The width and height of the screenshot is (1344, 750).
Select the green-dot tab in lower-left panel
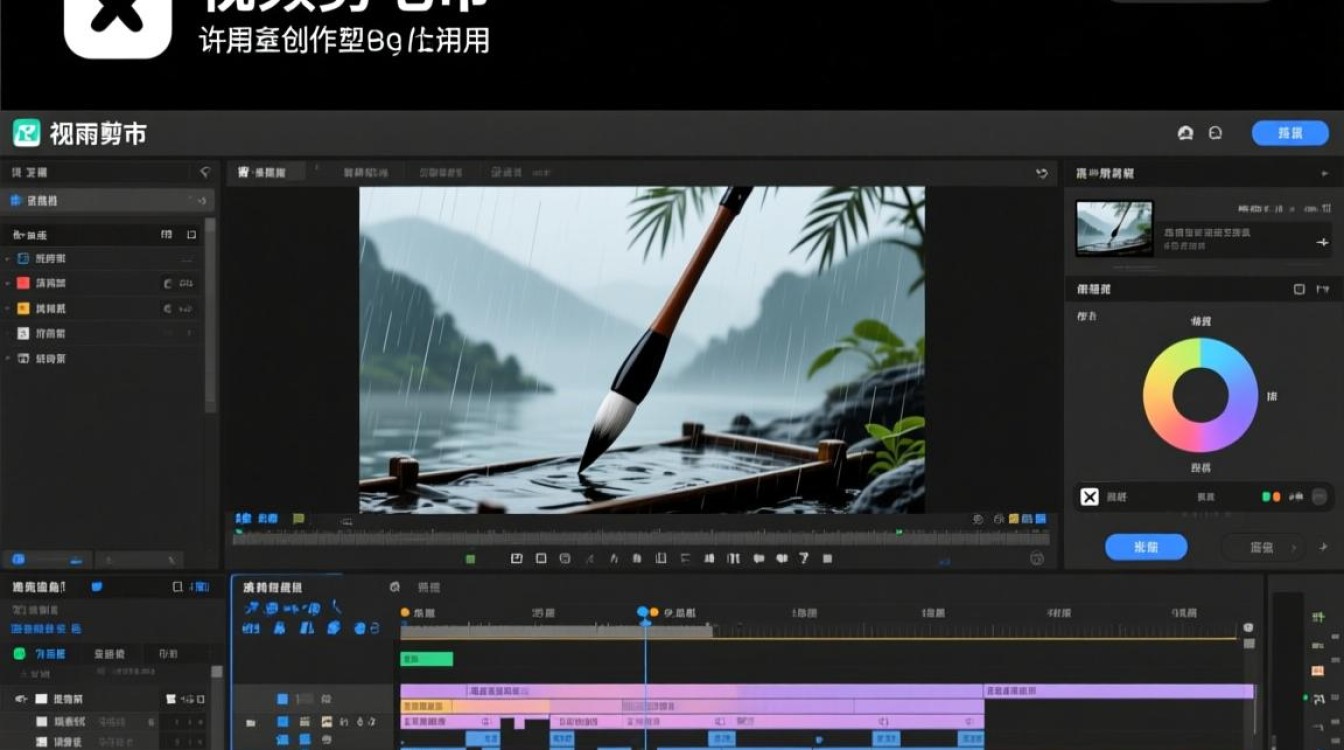pyautogui.click(x=40, y=654)
